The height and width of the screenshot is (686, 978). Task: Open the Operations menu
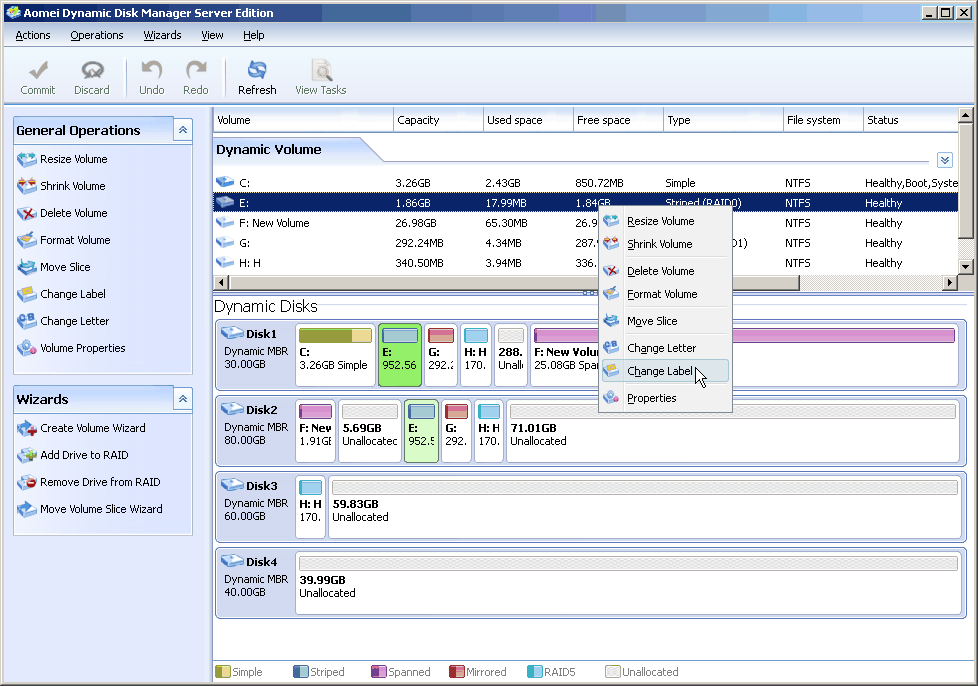97,35
